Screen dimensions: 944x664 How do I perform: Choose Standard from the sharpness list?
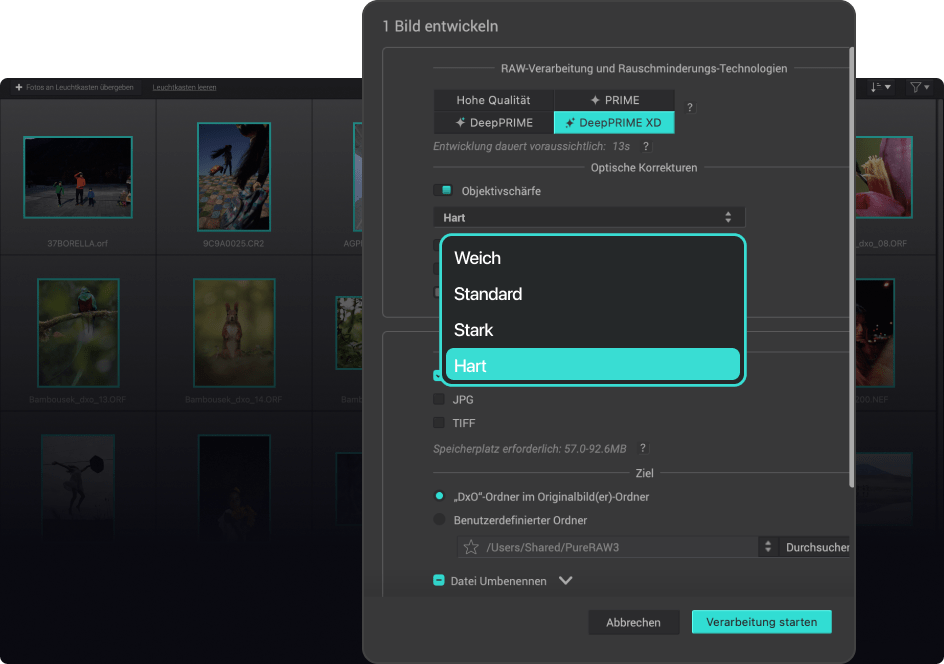592,294
